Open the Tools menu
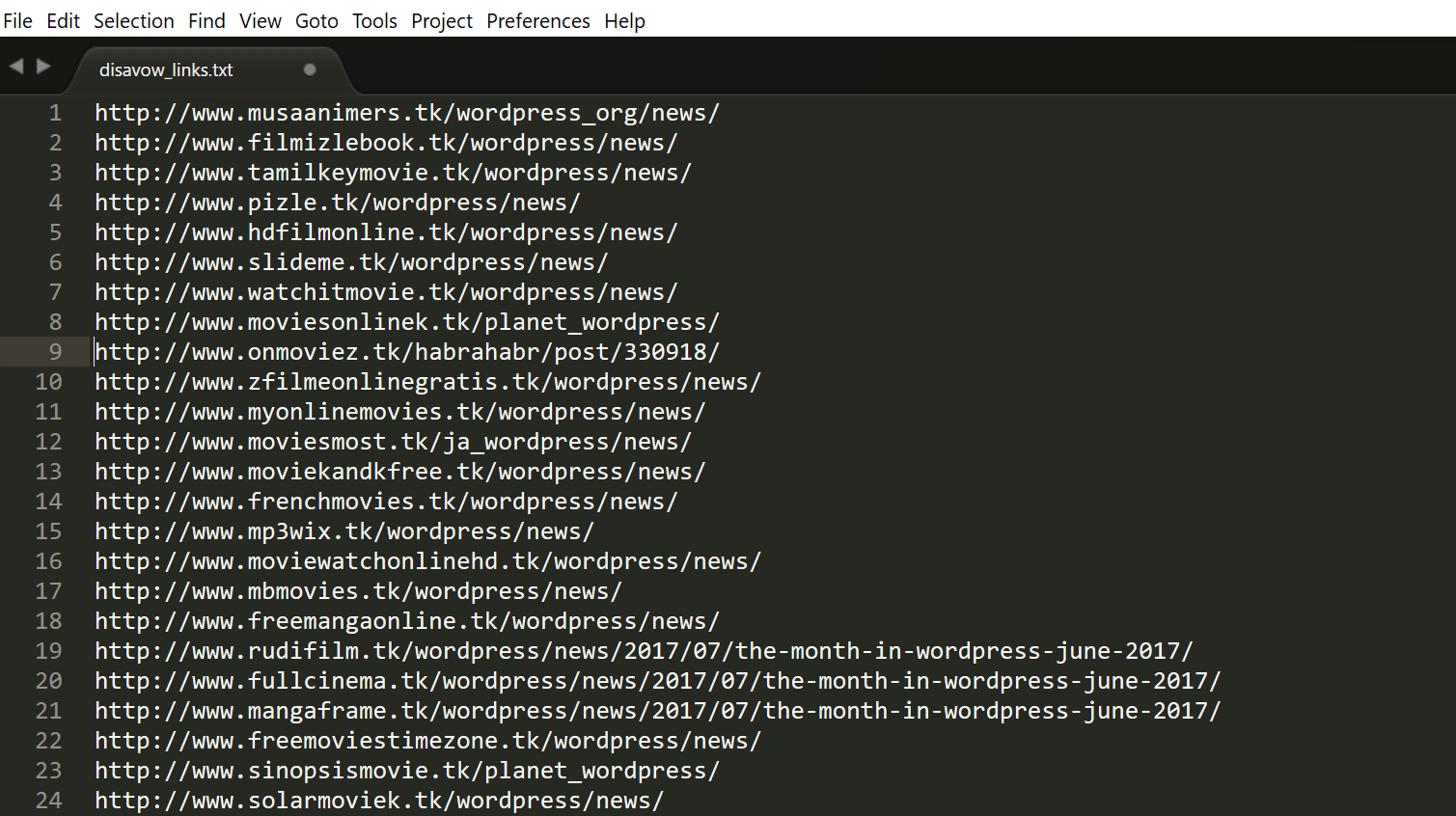This screenshot has height=816, width=1456. point(374,20)
